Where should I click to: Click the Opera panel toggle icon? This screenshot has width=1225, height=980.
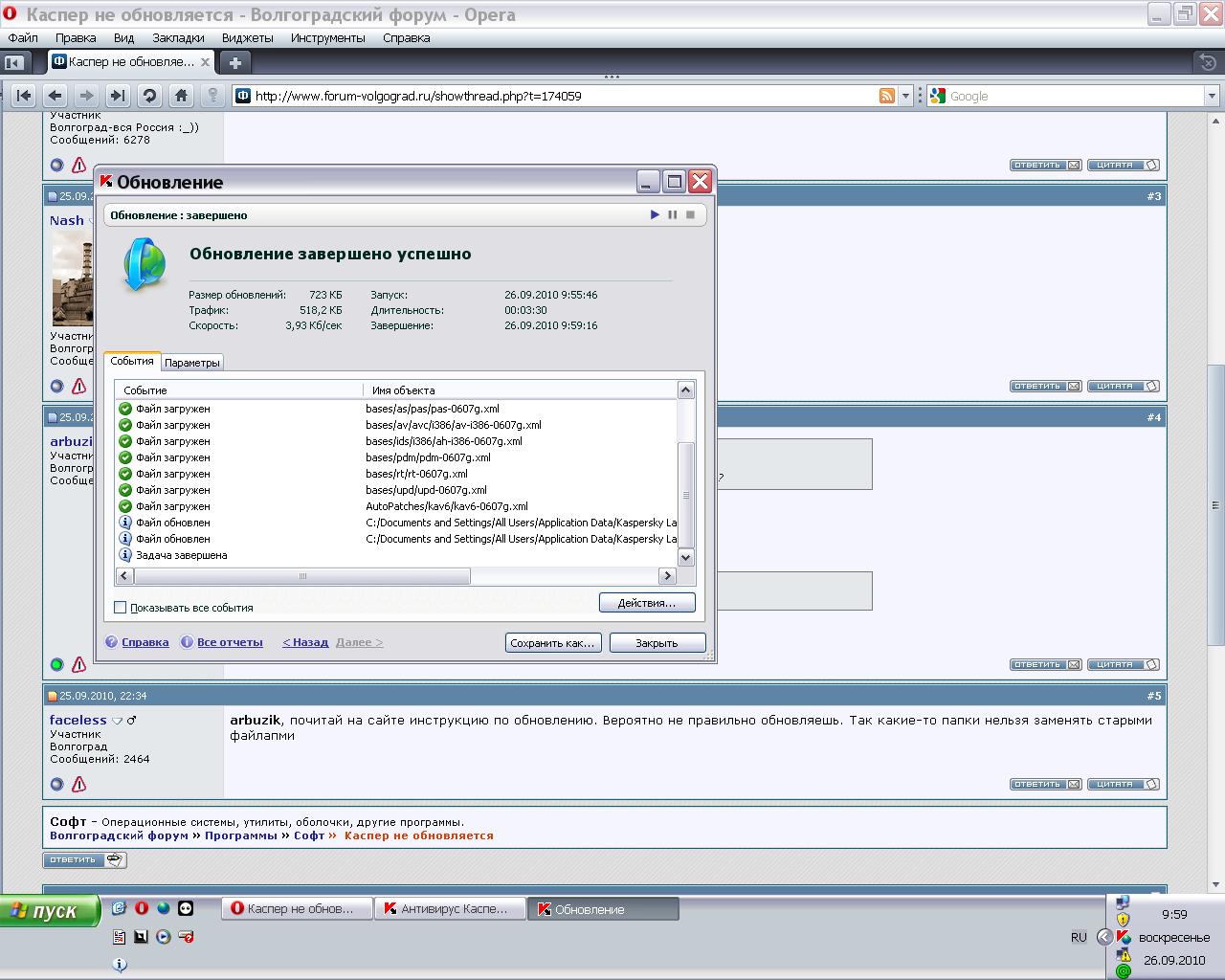[x=13, y=62]
